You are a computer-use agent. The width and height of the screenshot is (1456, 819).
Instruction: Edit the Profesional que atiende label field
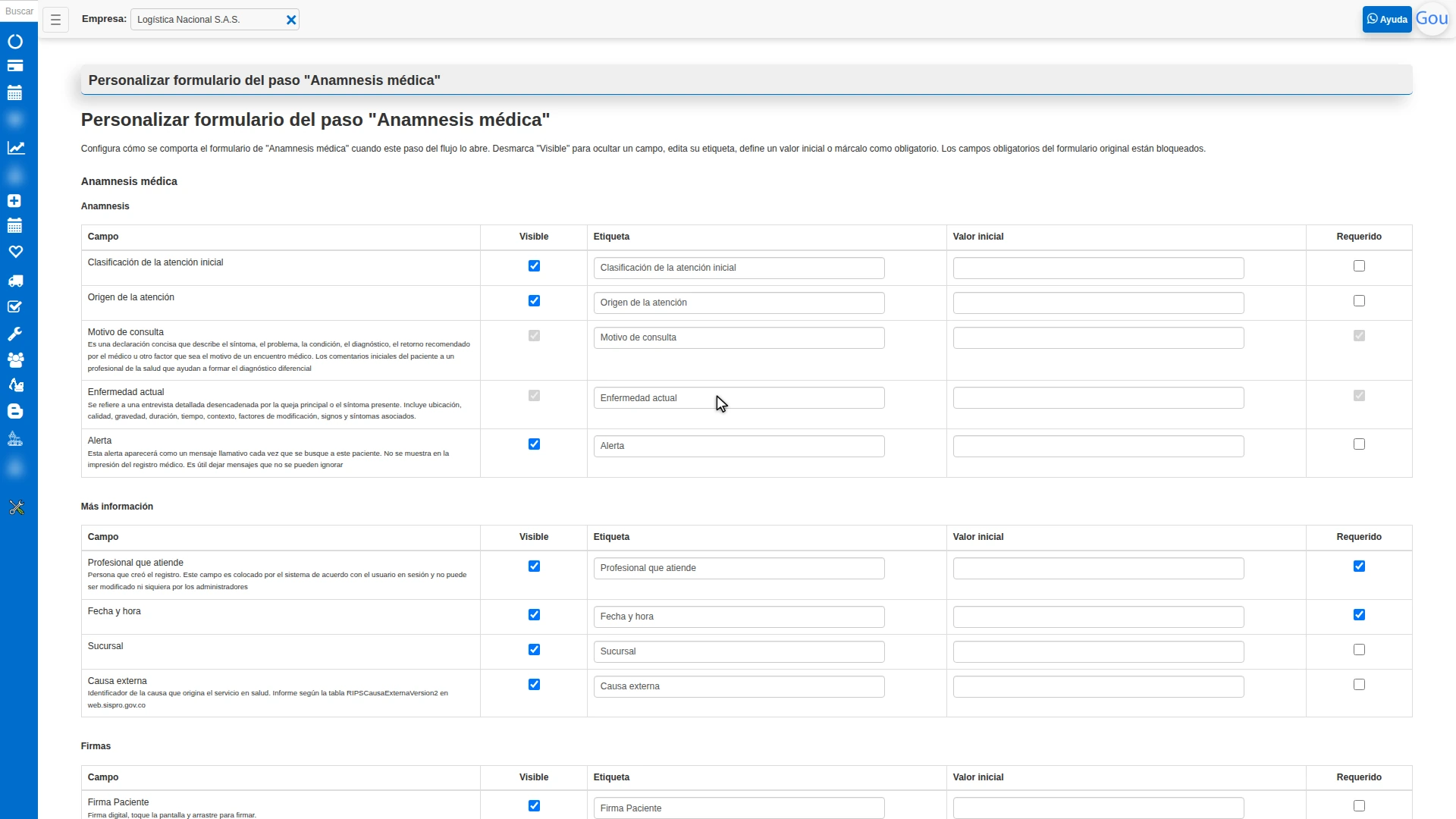pos(739,568)
